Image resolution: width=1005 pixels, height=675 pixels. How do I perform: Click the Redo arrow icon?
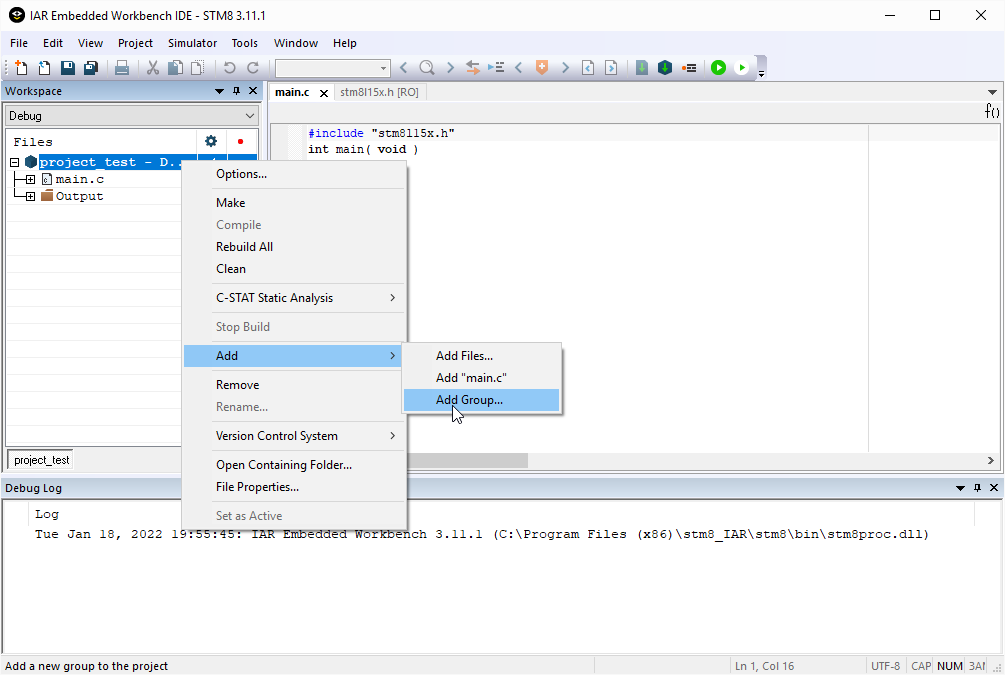(253, 67)
